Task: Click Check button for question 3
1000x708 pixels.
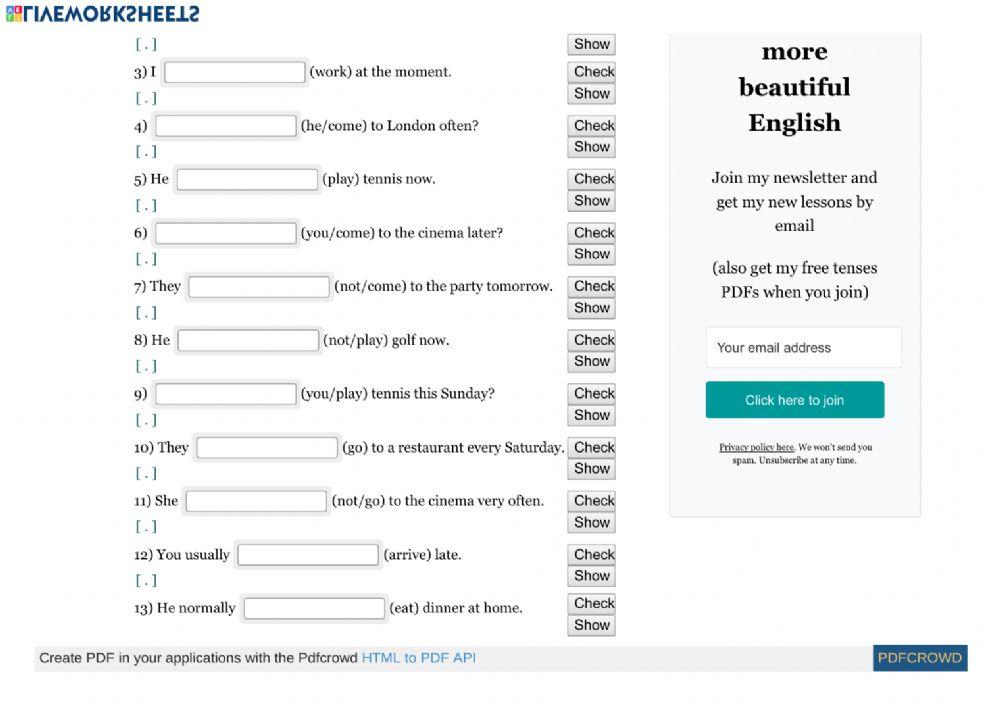Action: pyautogui.click(x=593, y=72)
